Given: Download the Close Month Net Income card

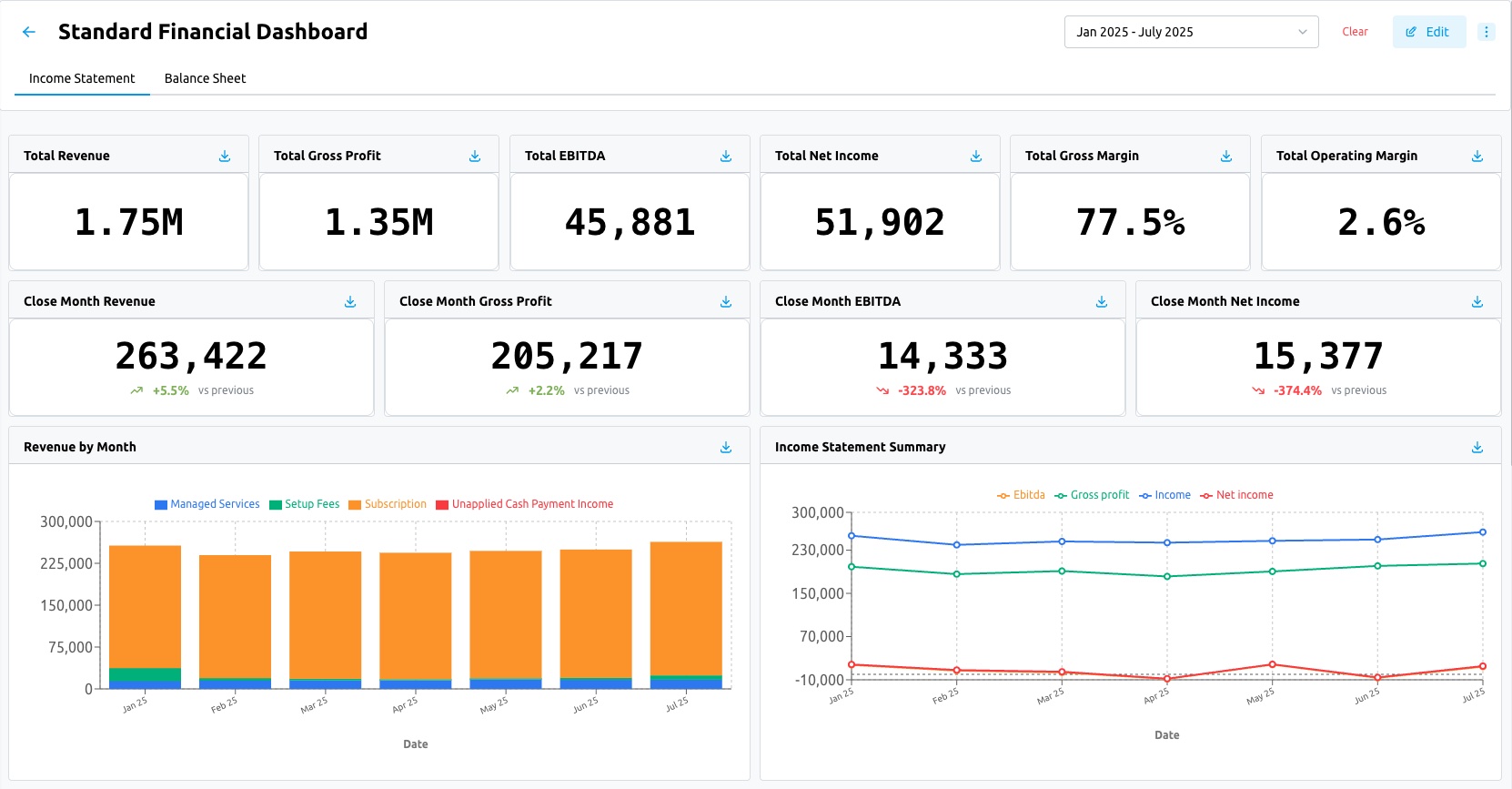Looking at the screenshot, I should pos(1477,302).
